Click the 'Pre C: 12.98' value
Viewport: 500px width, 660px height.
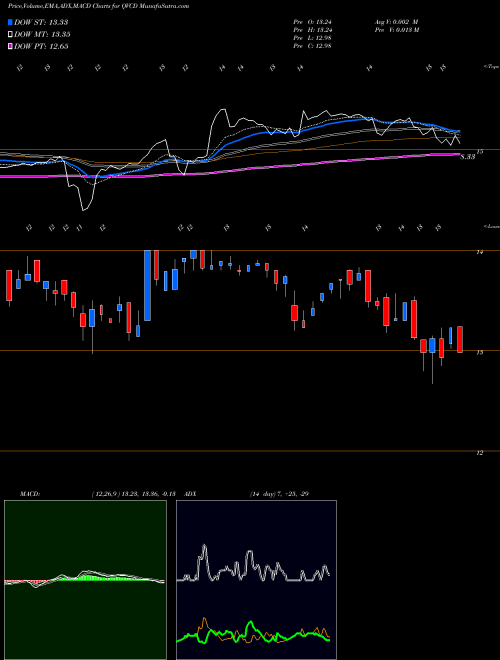[x=312, y=46]
